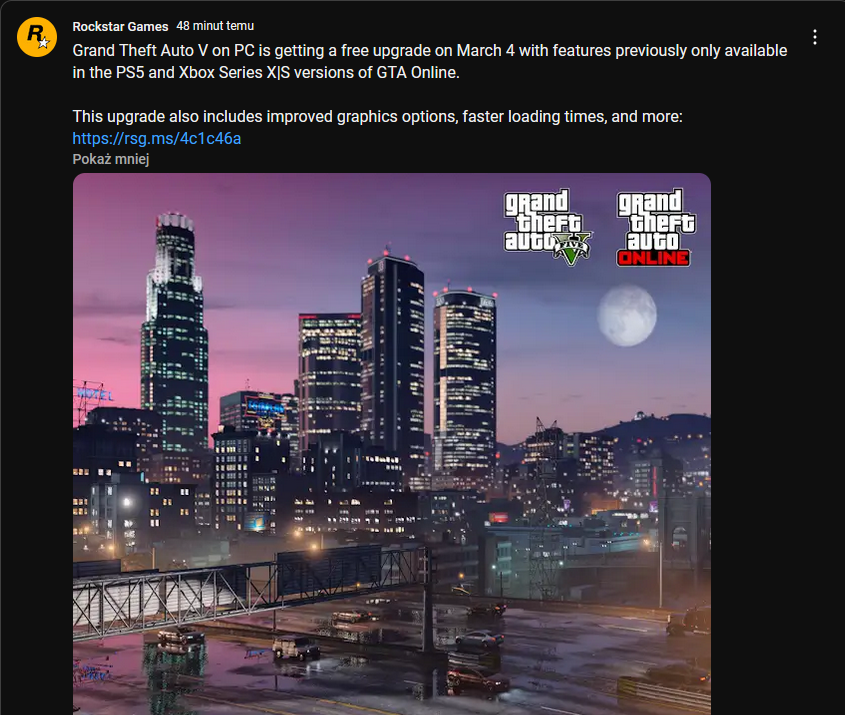Click the full moon in the image
This screenshot has height=715, width=845.
pyautogui.click(x=627, y=316)
